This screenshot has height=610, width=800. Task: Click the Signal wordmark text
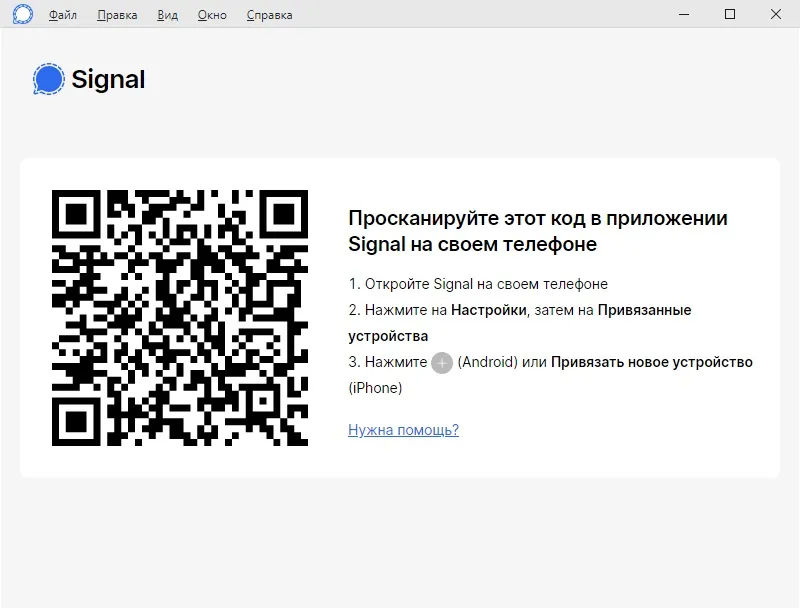[108, 80]
